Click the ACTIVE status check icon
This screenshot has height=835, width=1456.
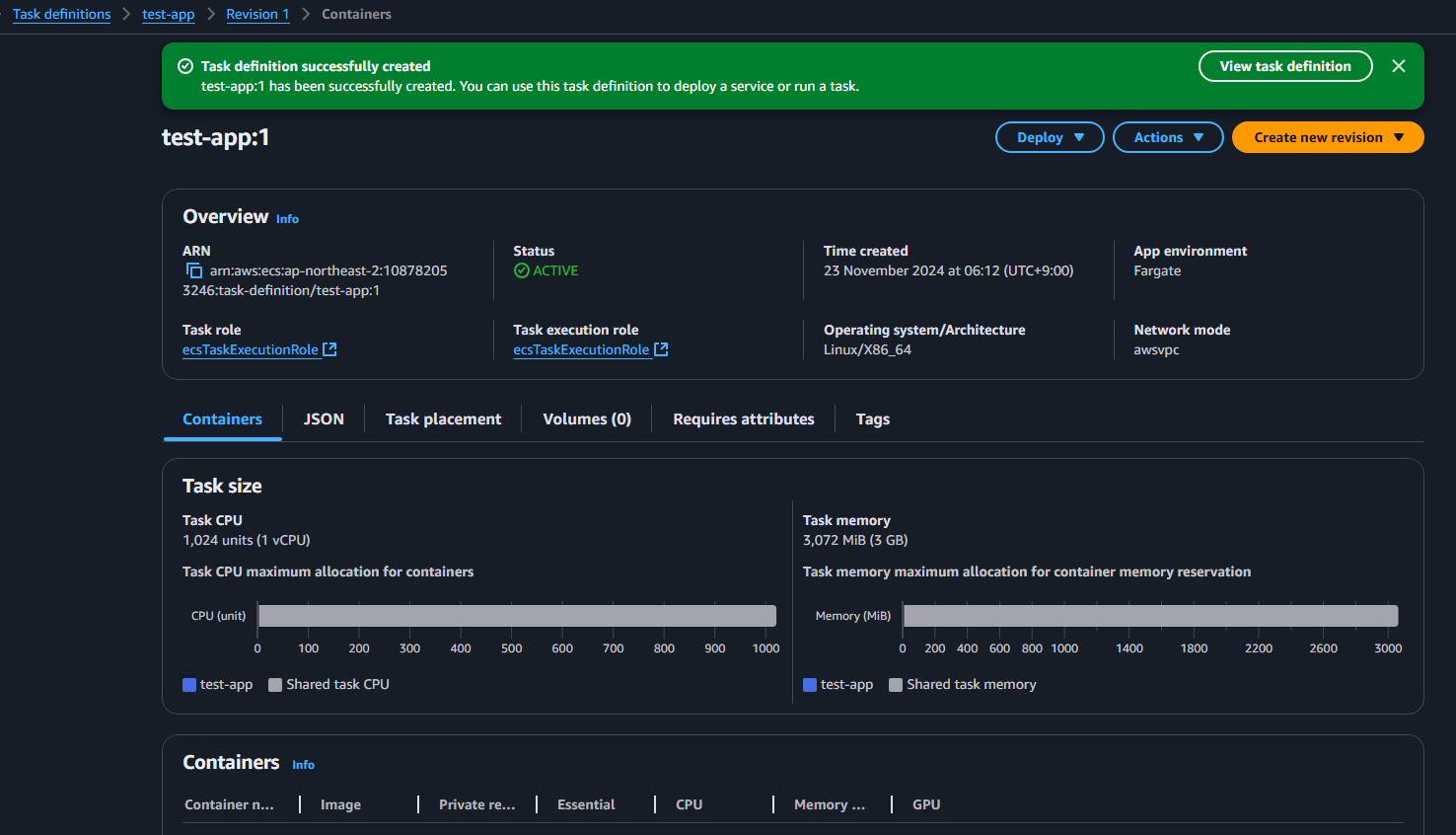click(522, 270)
